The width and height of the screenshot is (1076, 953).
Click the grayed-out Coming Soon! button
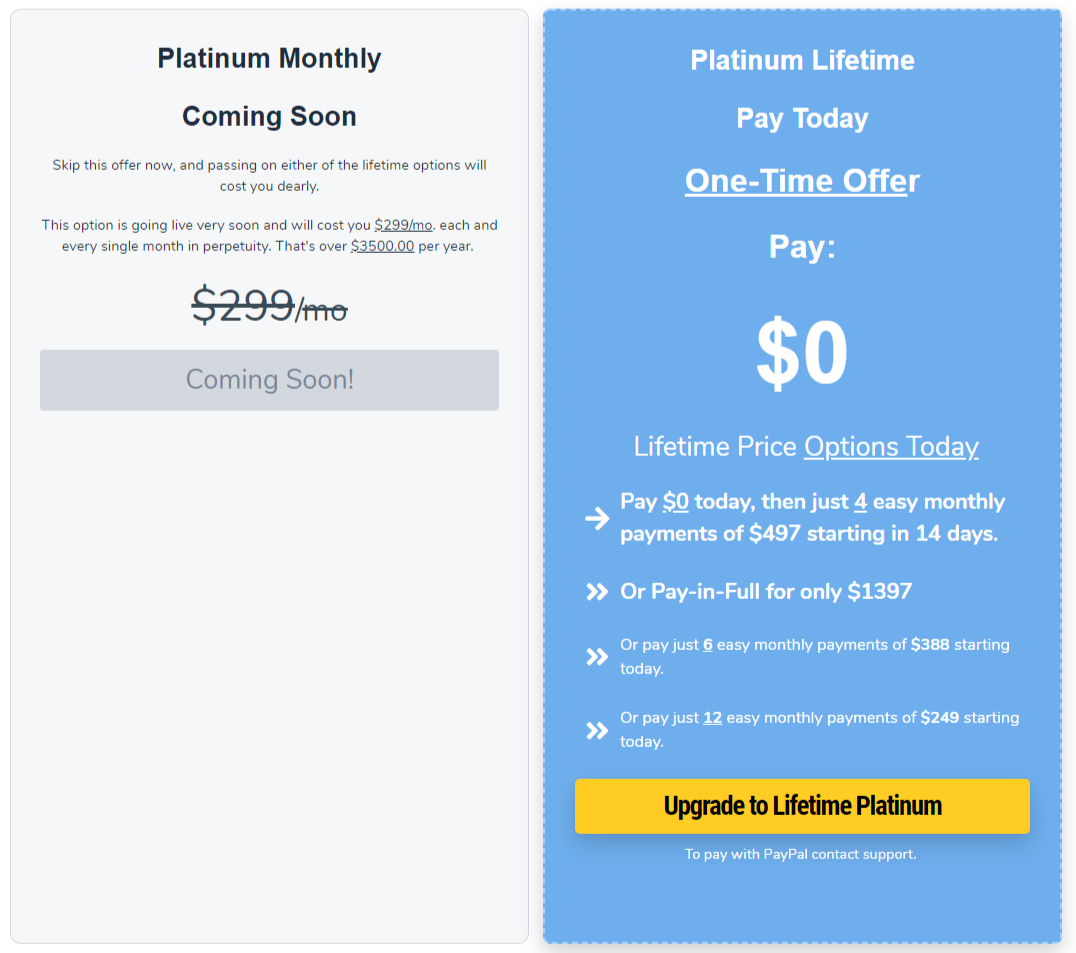(269, 380)
